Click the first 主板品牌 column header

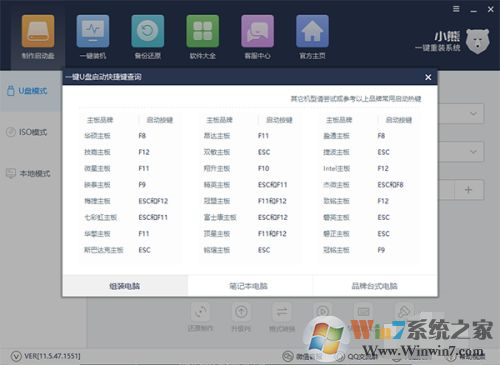[x=100, y=120]
